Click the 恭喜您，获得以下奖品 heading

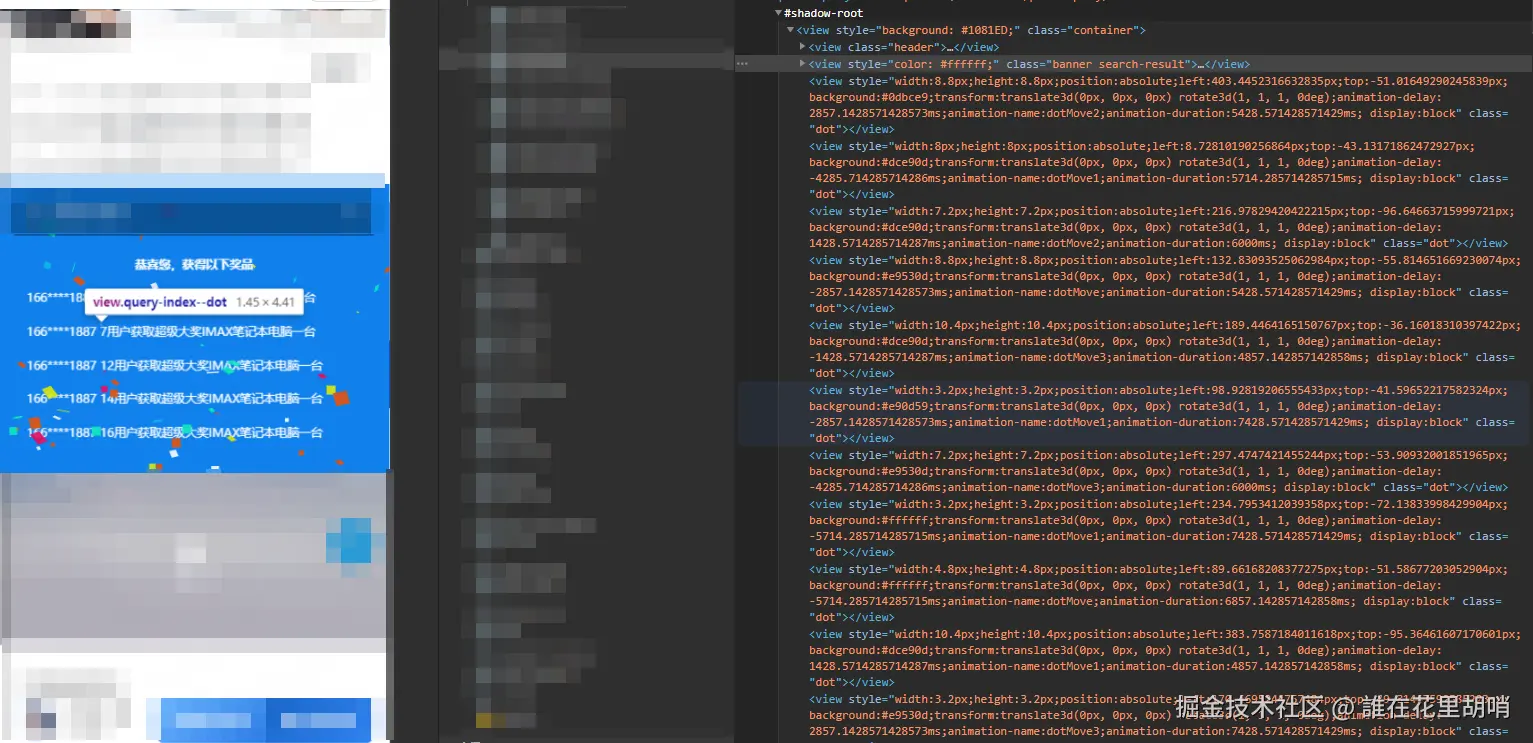pyautogui.click(x=195, y=265)
